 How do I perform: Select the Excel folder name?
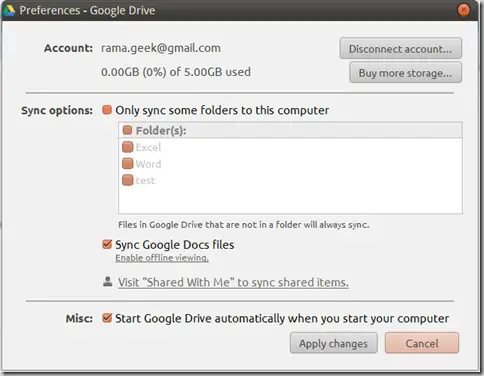pos(148,147)
